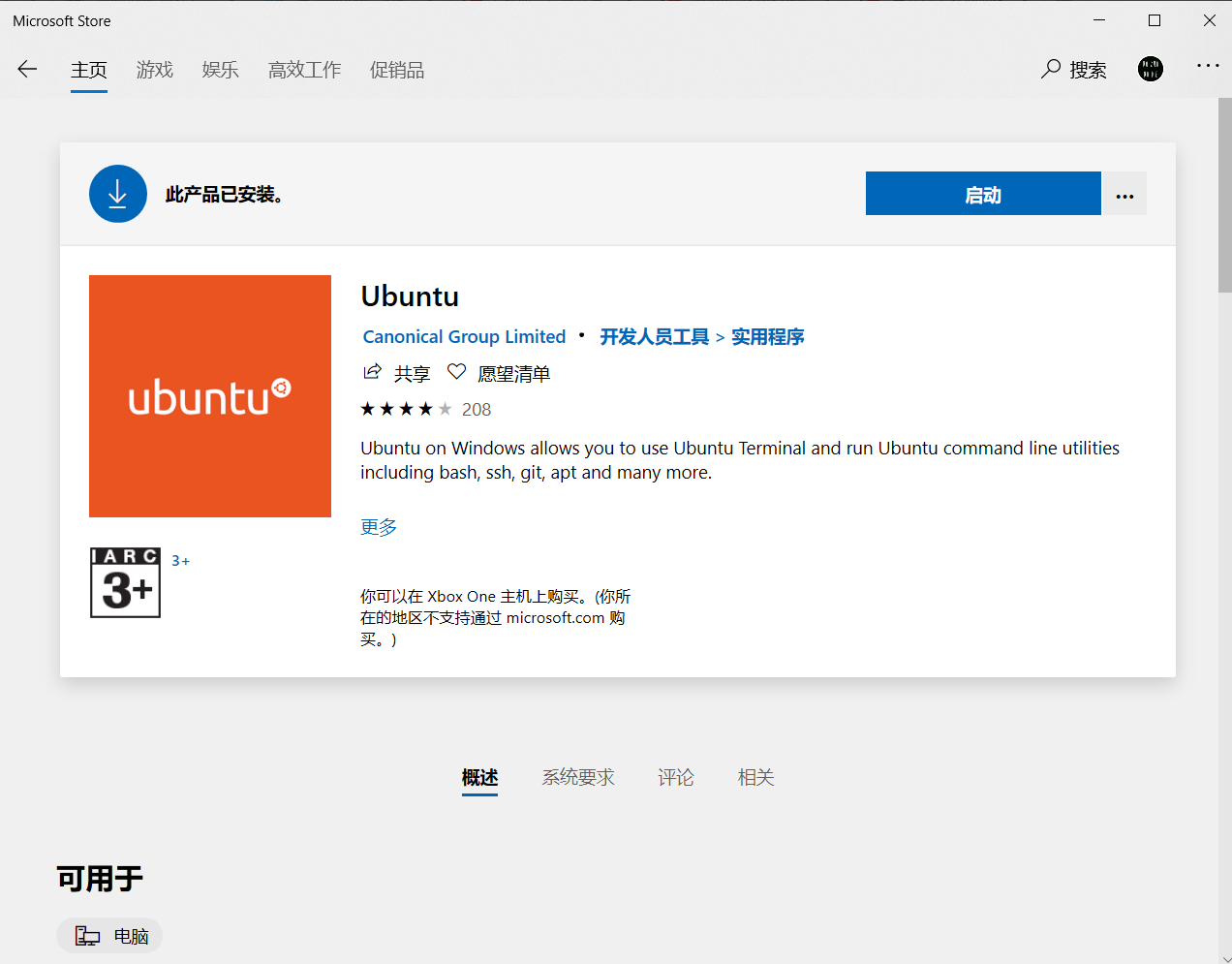Open the Canonical Group Limited link
Screen dimensions: 1232x964
(x=464, y=336)
